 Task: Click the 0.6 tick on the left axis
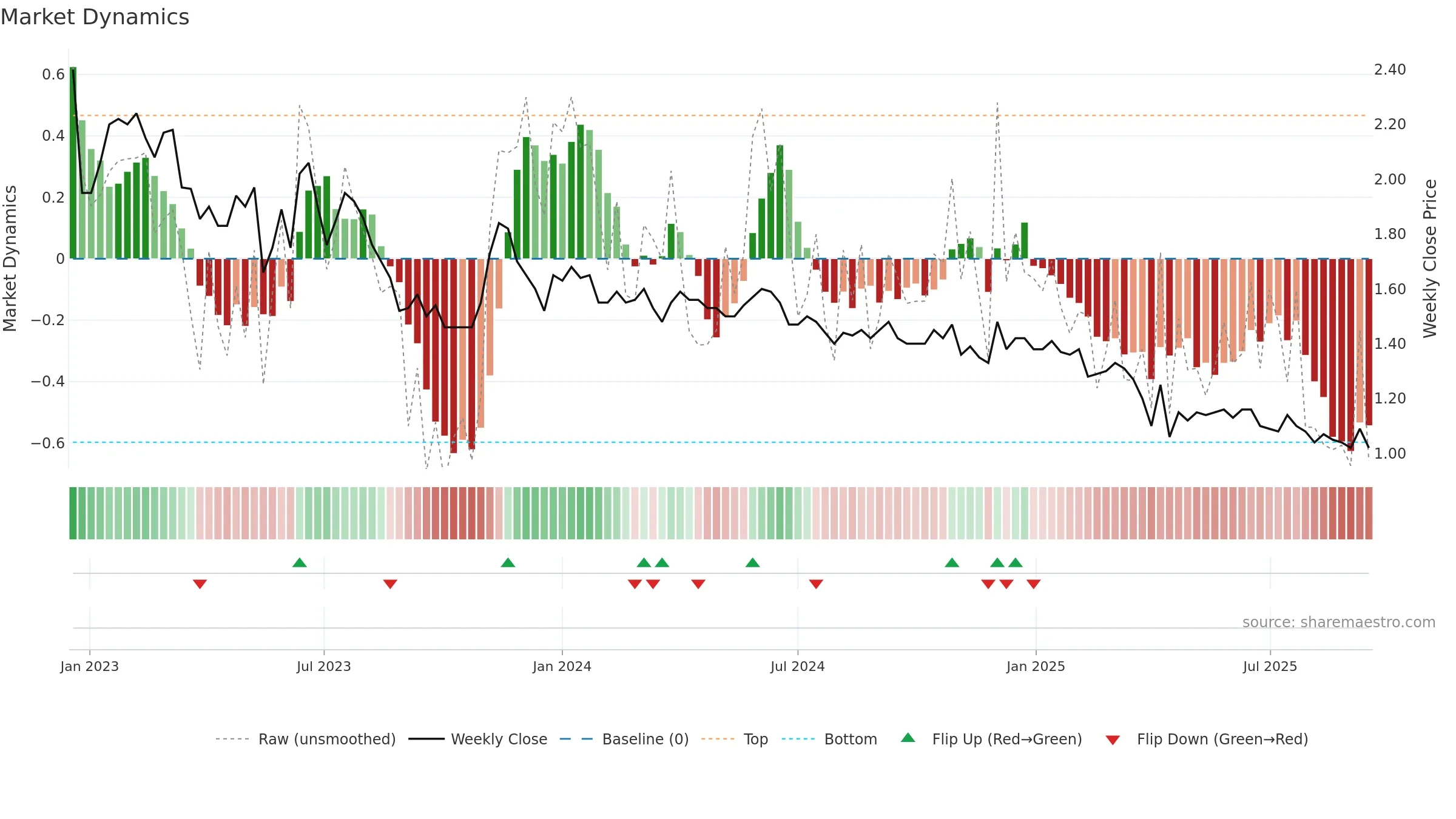pos(53,75)
